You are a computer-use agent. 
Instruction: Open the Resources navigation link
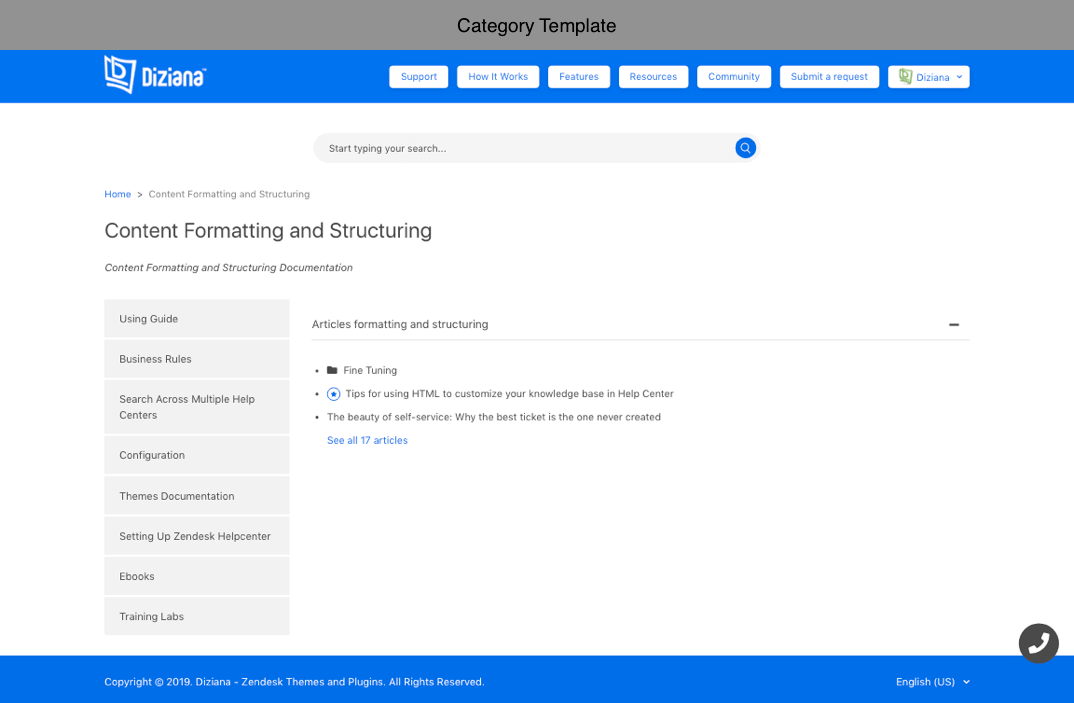(653, 77)
